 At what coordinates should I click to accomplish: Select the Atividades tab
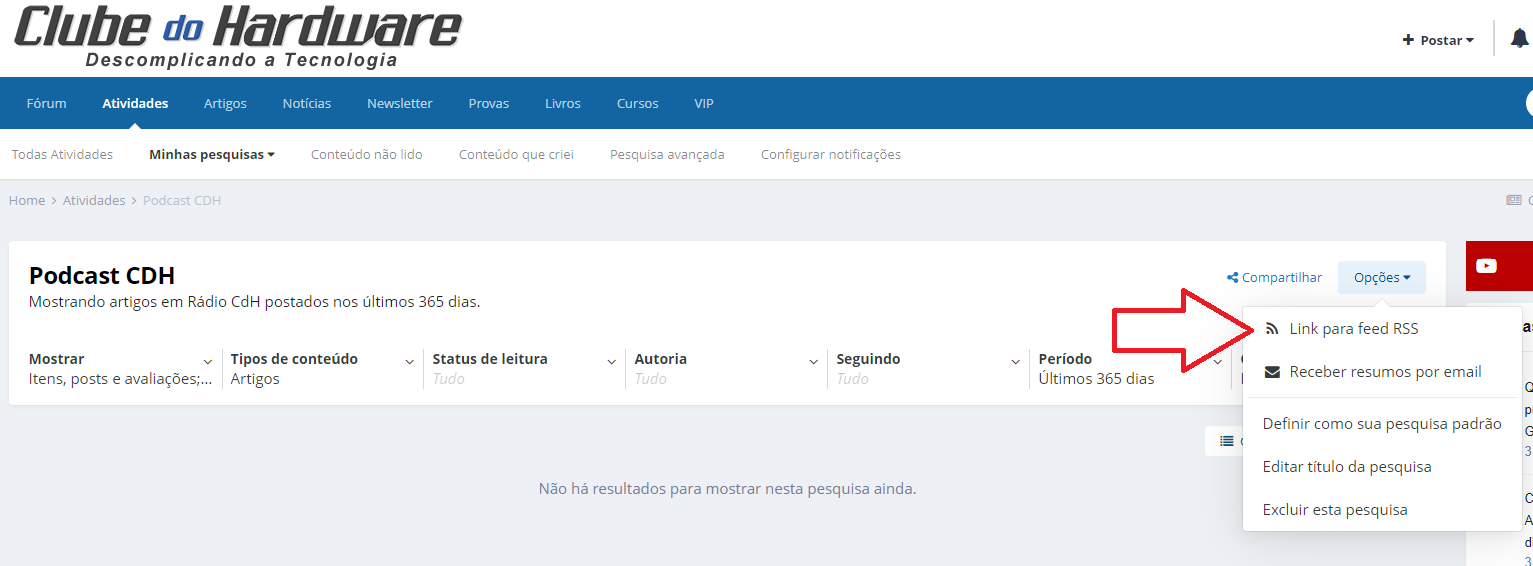(x=135, y=103)
